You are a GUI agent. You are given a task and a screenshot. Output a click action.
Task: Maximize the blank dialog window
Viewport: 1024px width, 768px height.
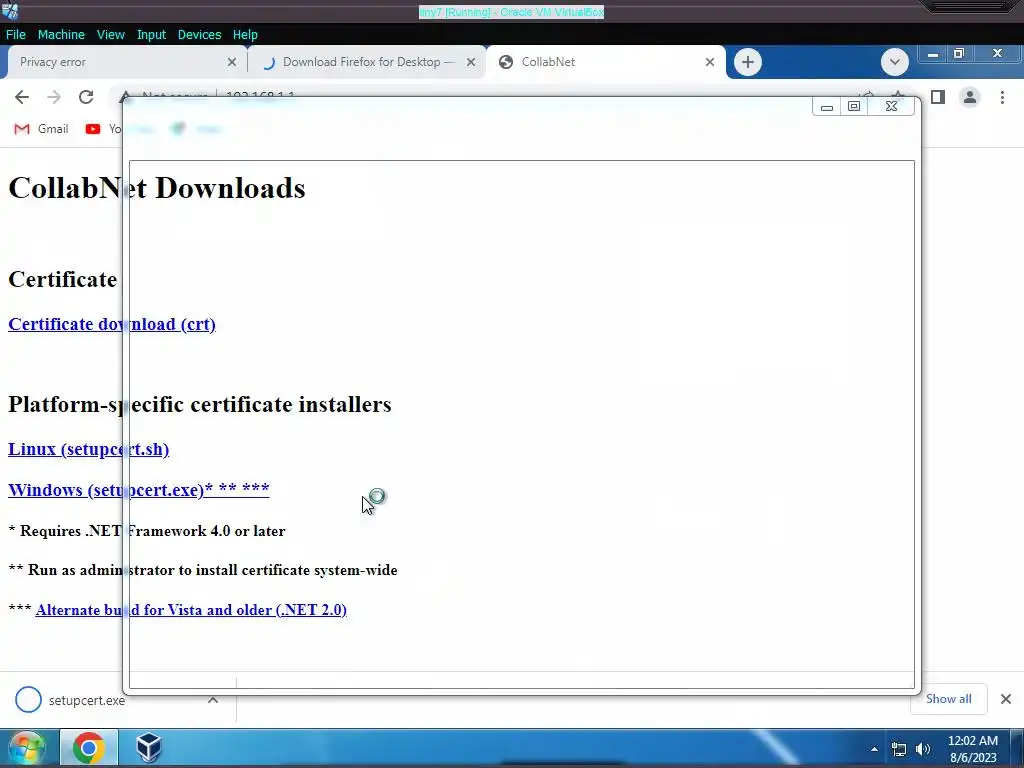854,106
